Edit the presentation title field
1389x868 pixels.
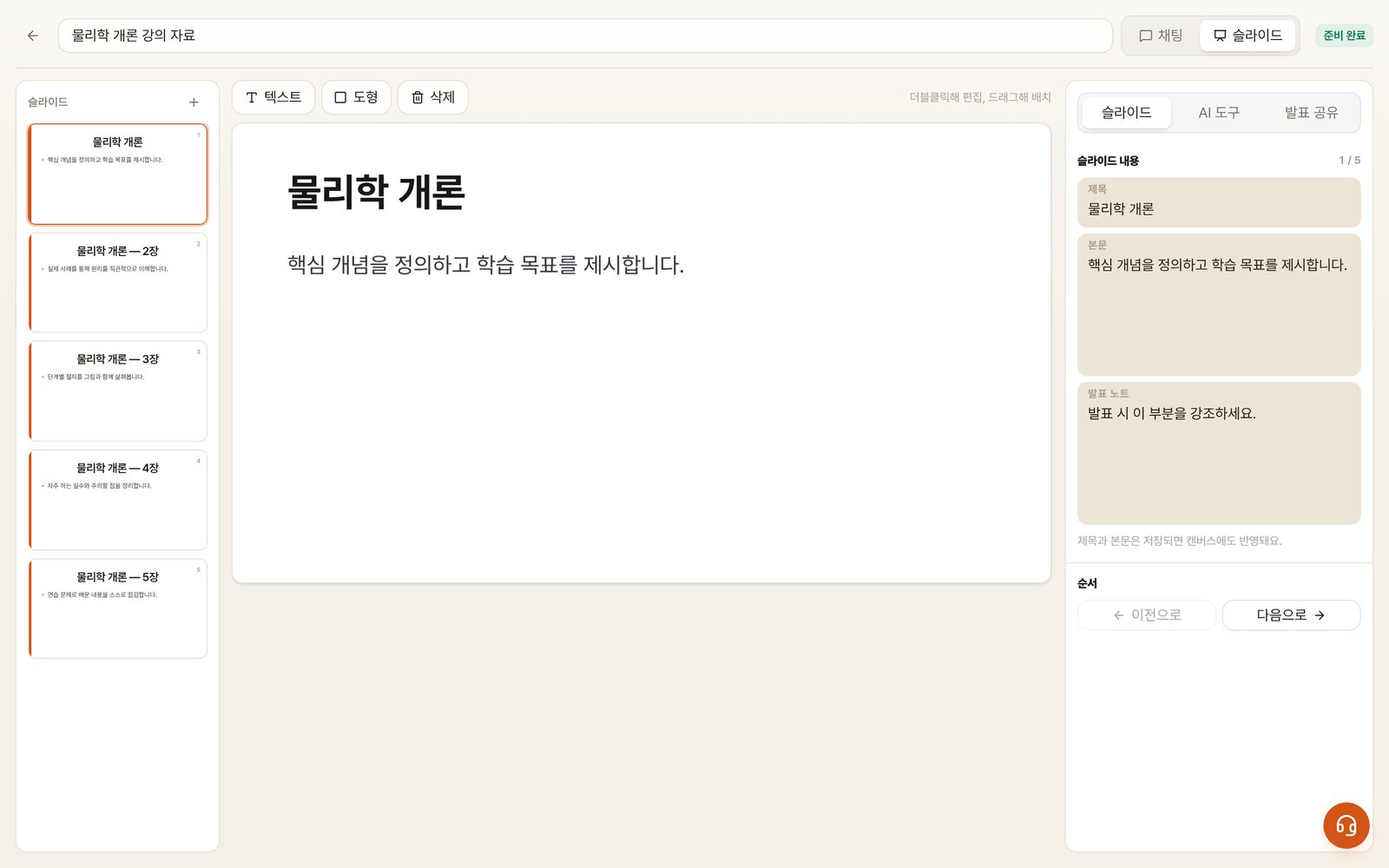(x=585, y=36)
